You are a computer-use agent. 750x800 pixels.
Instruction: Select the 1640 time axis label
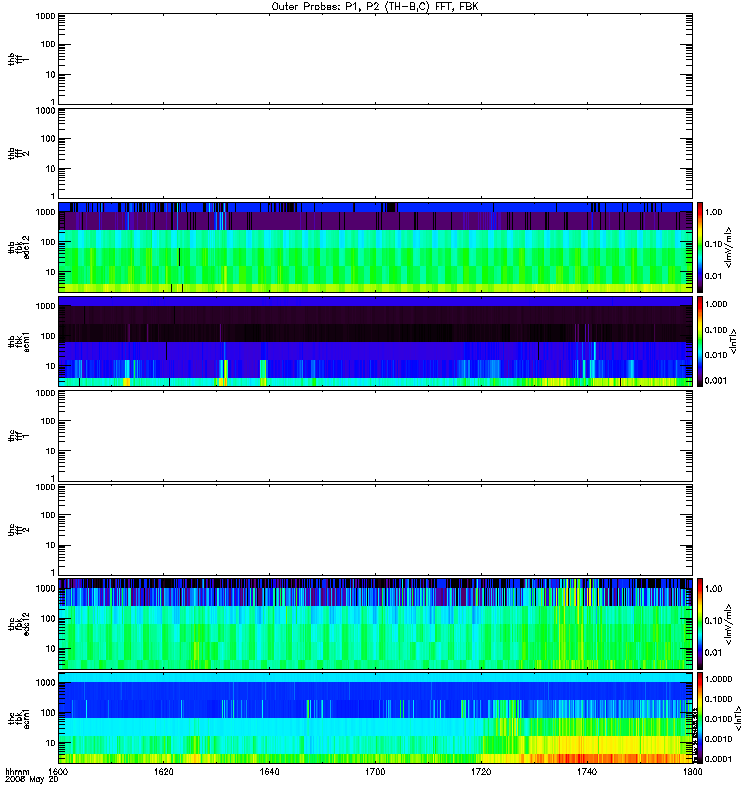click(269, 771)
